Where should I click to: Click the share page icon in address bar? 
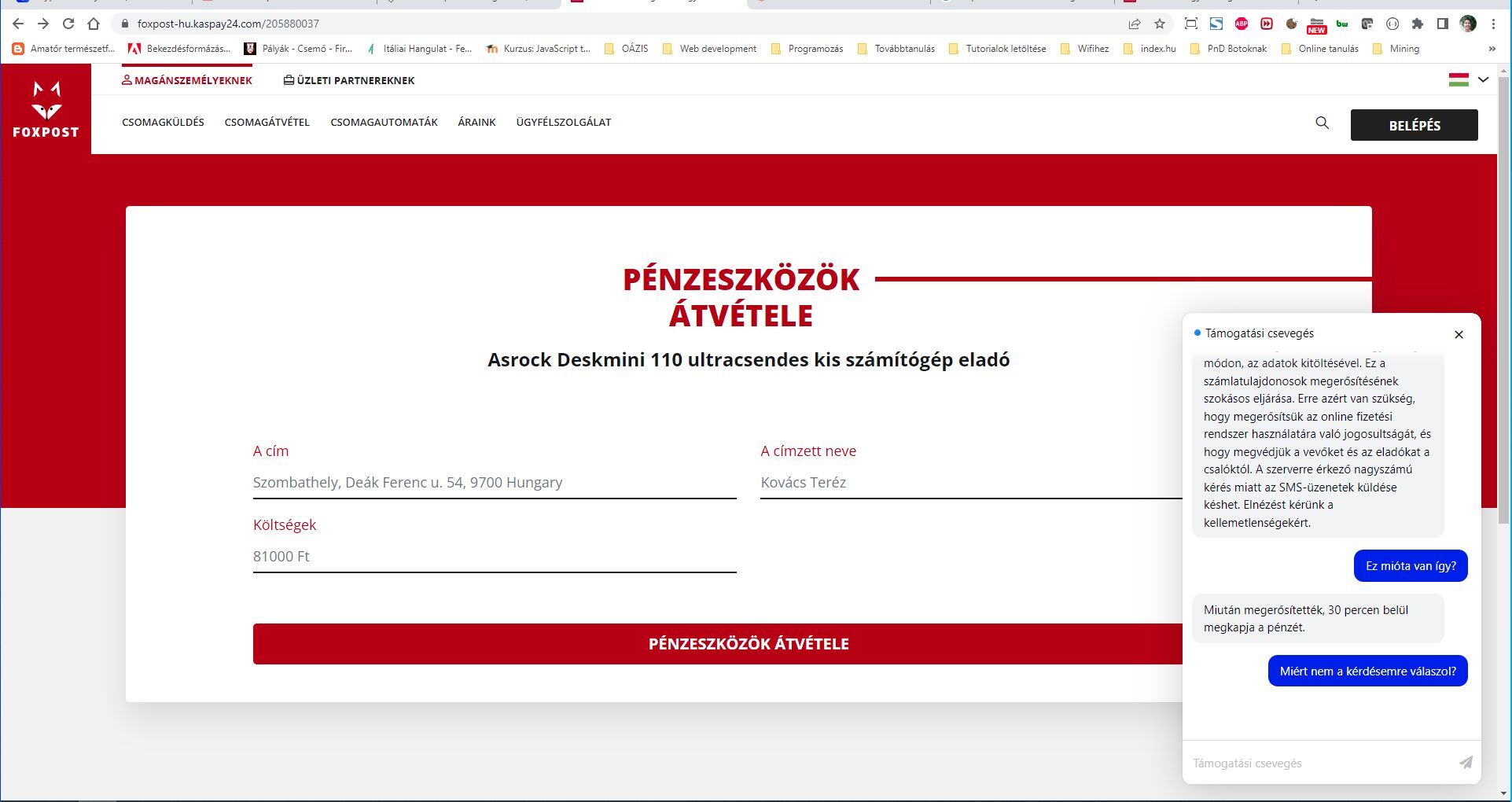click(1135, 24)
